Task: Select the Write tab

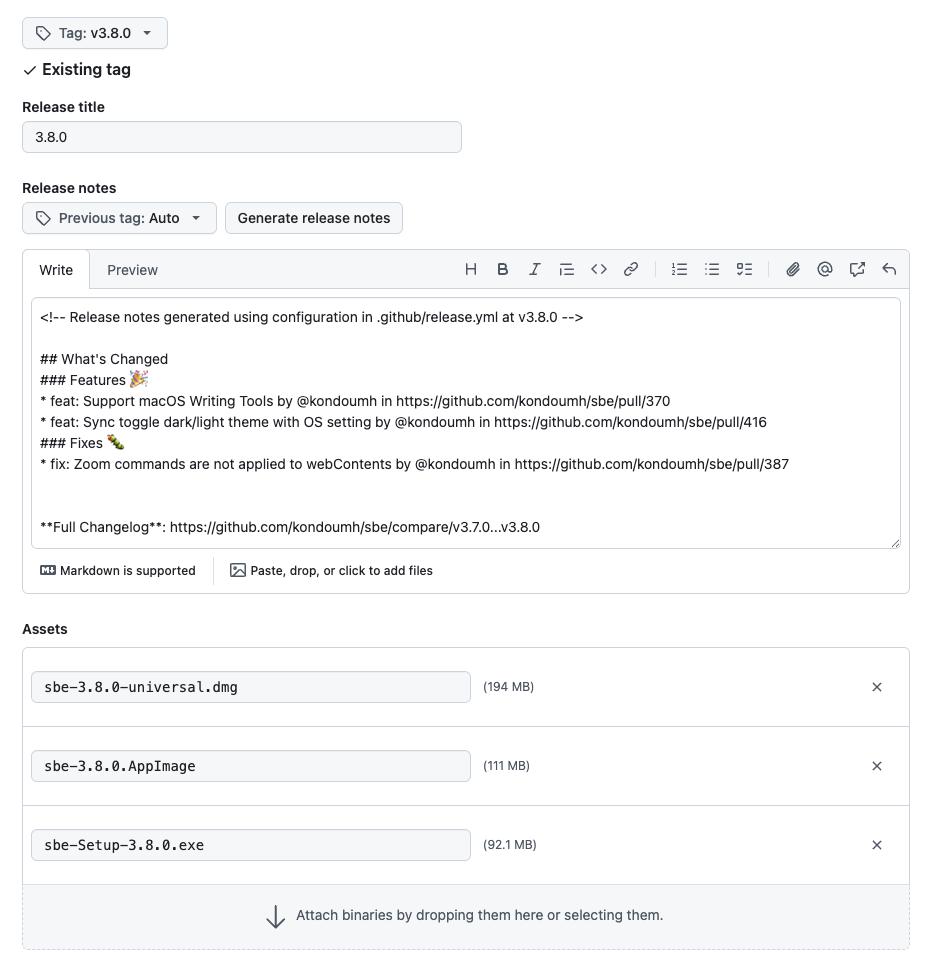Action: pos(55,269)
